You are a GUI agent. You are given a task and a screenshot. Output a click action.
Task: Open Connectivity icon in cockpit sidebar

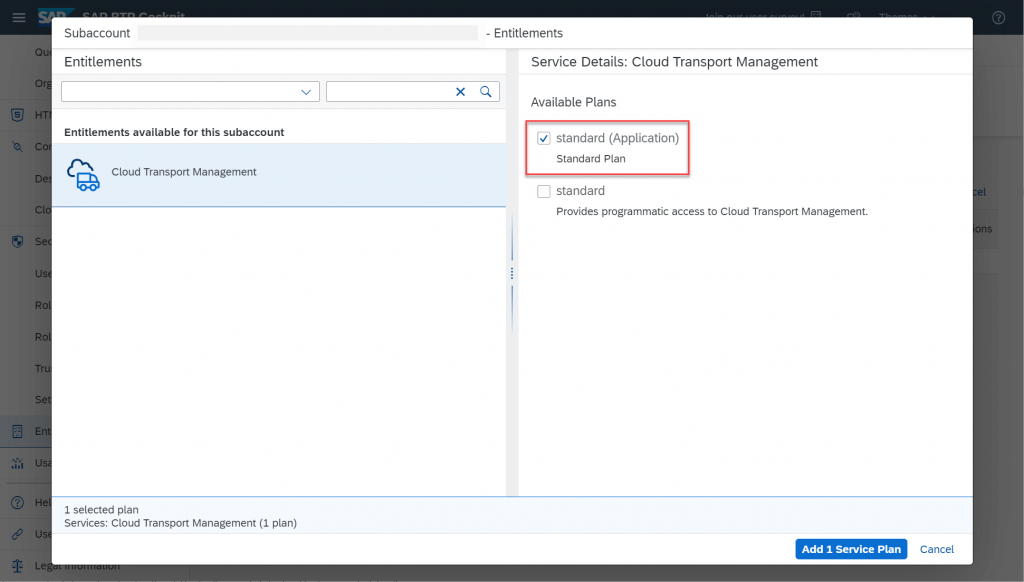[x=18, y=146]
